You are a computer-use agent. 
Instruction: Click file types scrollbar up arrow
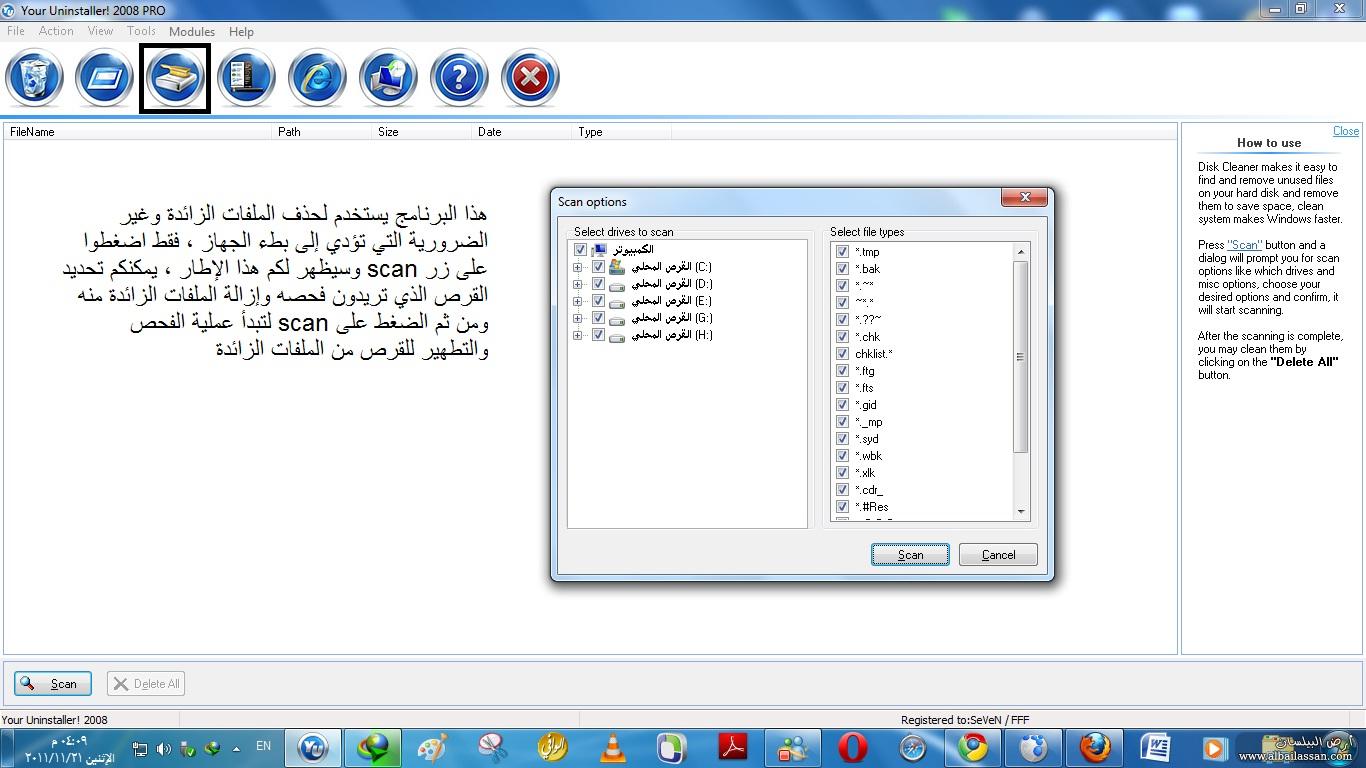pyautogui.click(x=1021, y=252)
